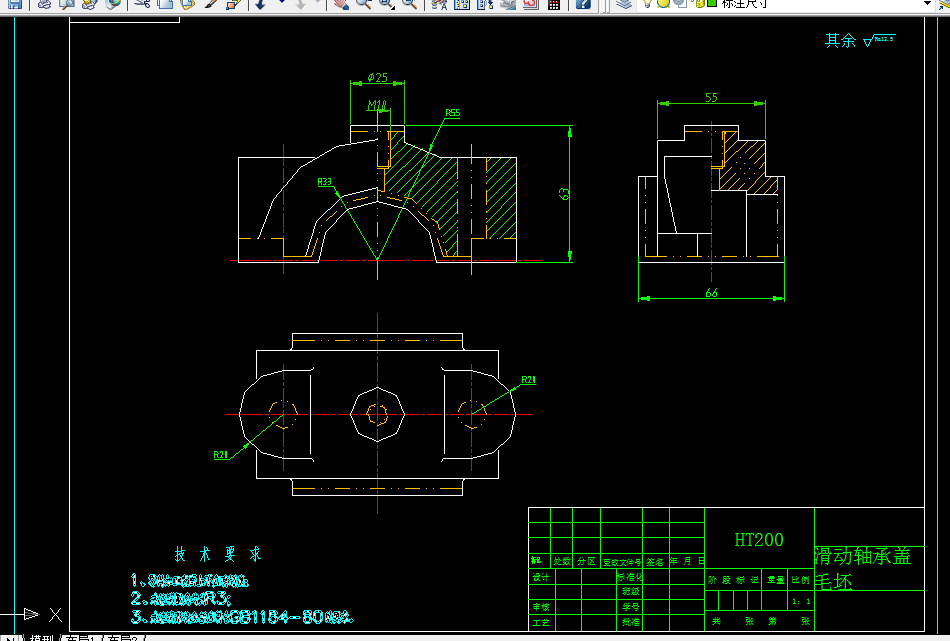Click the 1:1 scale value
950x641 pixels.
(x=801, y=602)
